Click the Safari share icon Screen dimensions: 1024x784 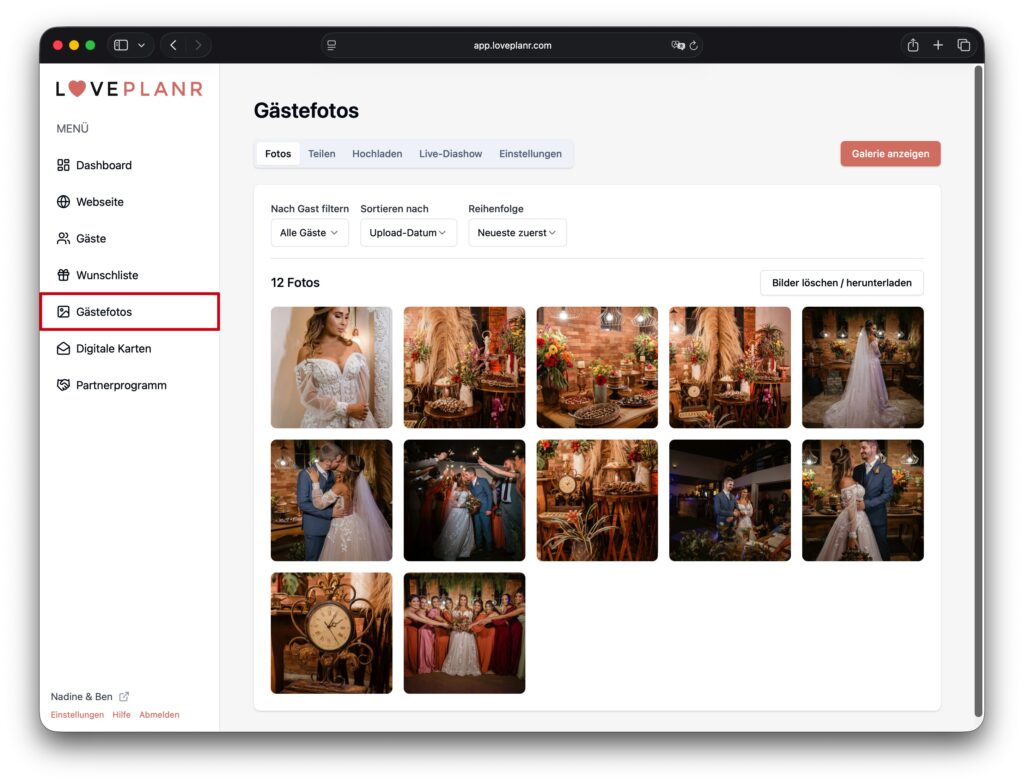[912, 45]
